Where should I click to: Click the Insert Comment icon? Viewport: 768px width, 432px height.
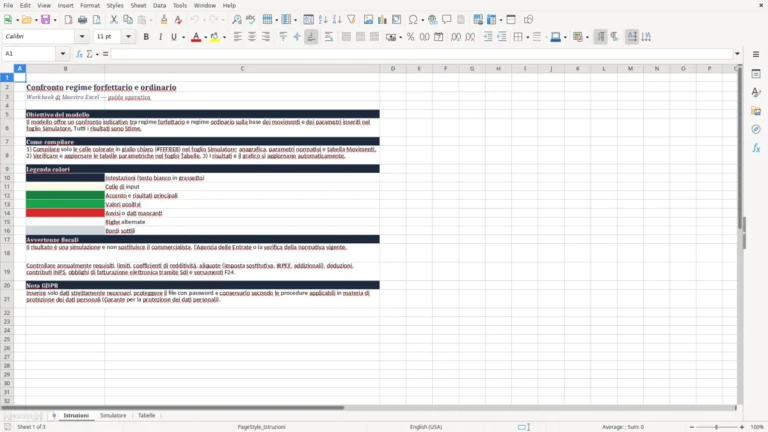click(x=447, y=20)
